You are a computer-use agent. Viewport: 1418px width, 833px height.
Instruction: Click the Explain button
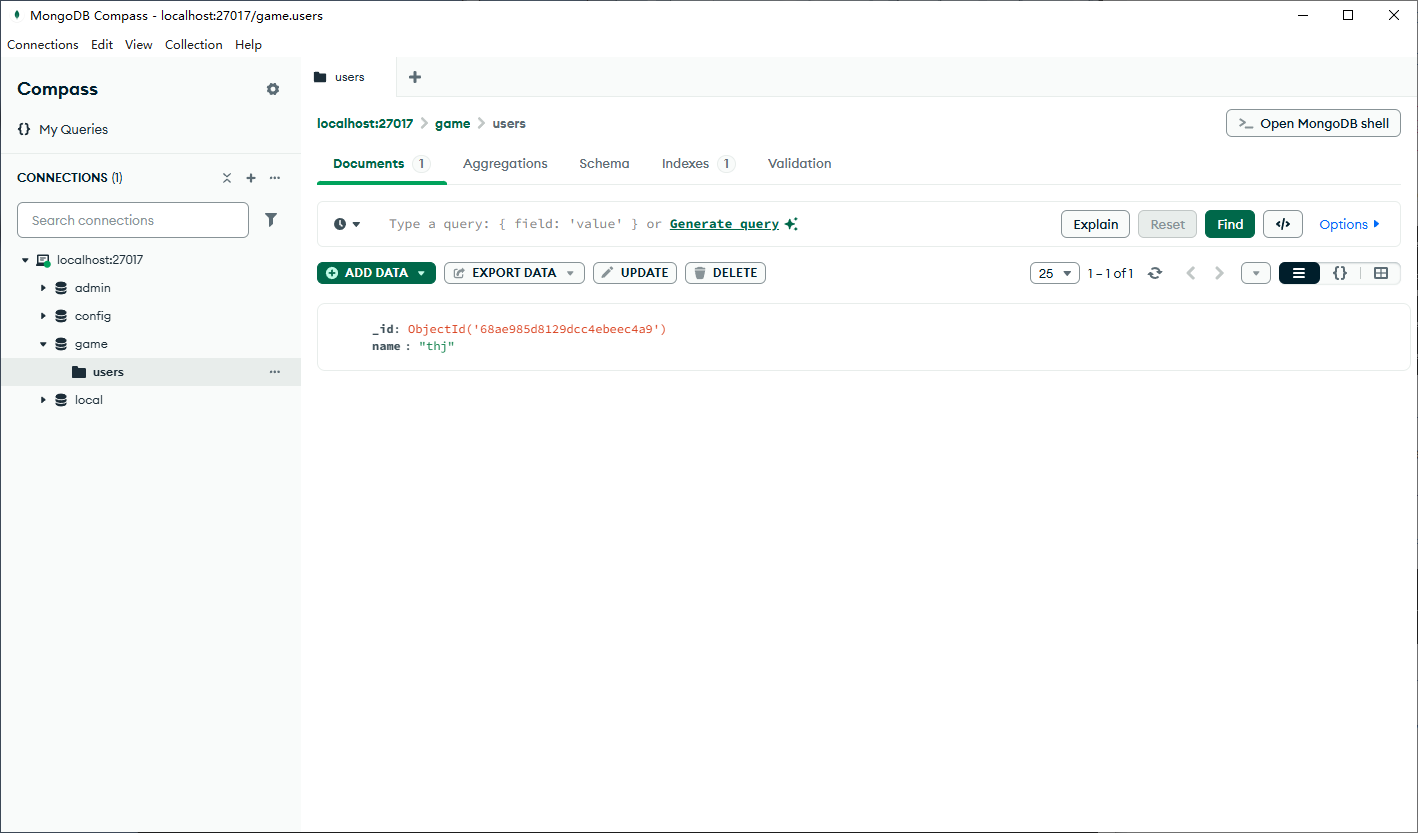point(1096,224)
